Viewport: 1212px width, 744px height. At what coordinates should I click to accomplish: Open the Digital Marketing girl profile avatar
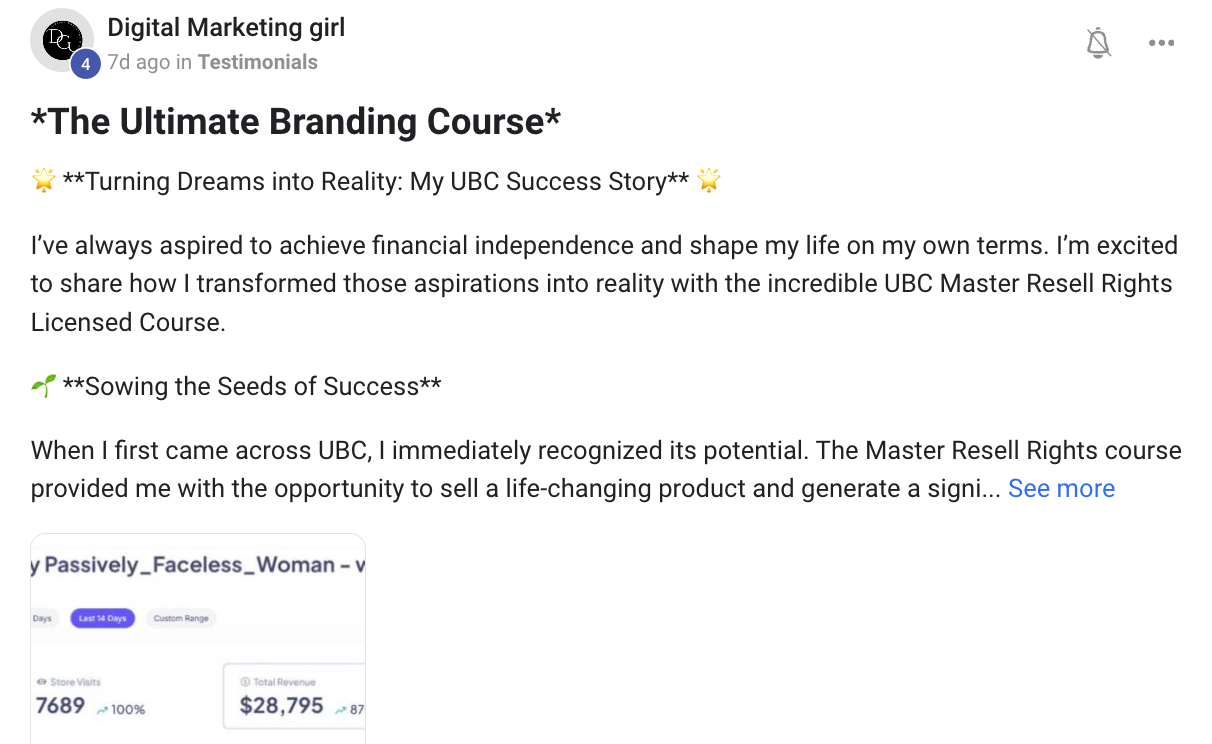(x=62, y=40)
